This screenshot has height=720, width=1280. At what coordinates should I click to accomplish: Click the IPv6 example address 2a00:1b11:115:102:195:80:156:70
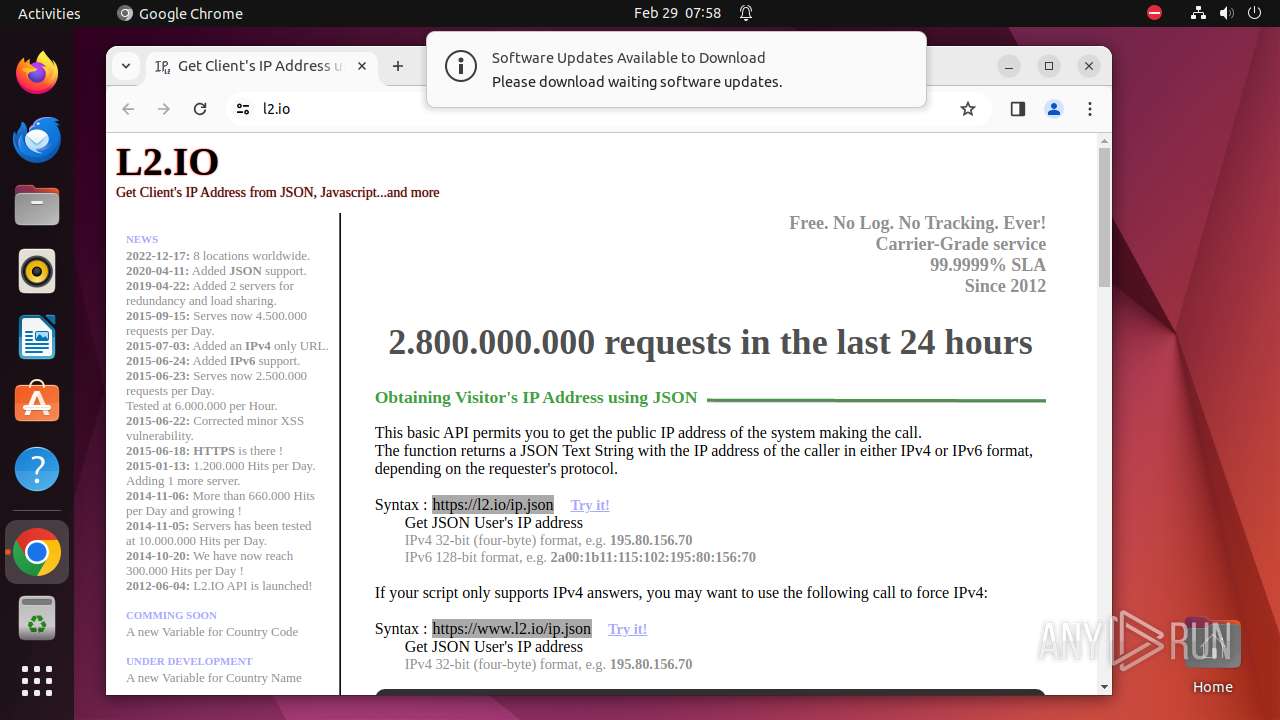(x=653, y=557)
